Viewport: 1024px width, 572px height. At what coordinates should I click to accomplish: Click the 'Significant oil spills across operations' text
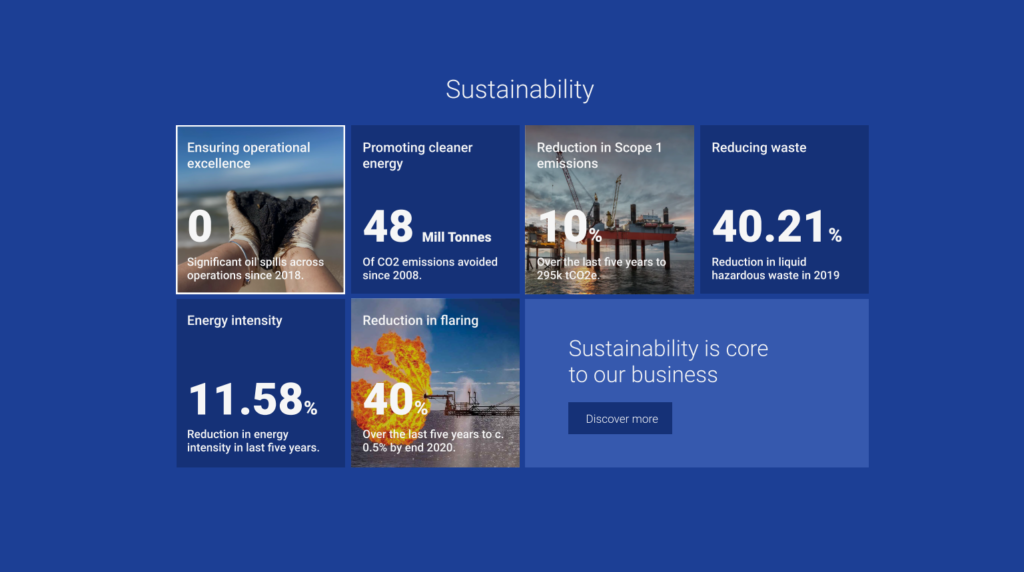click(x=255, y=269)
